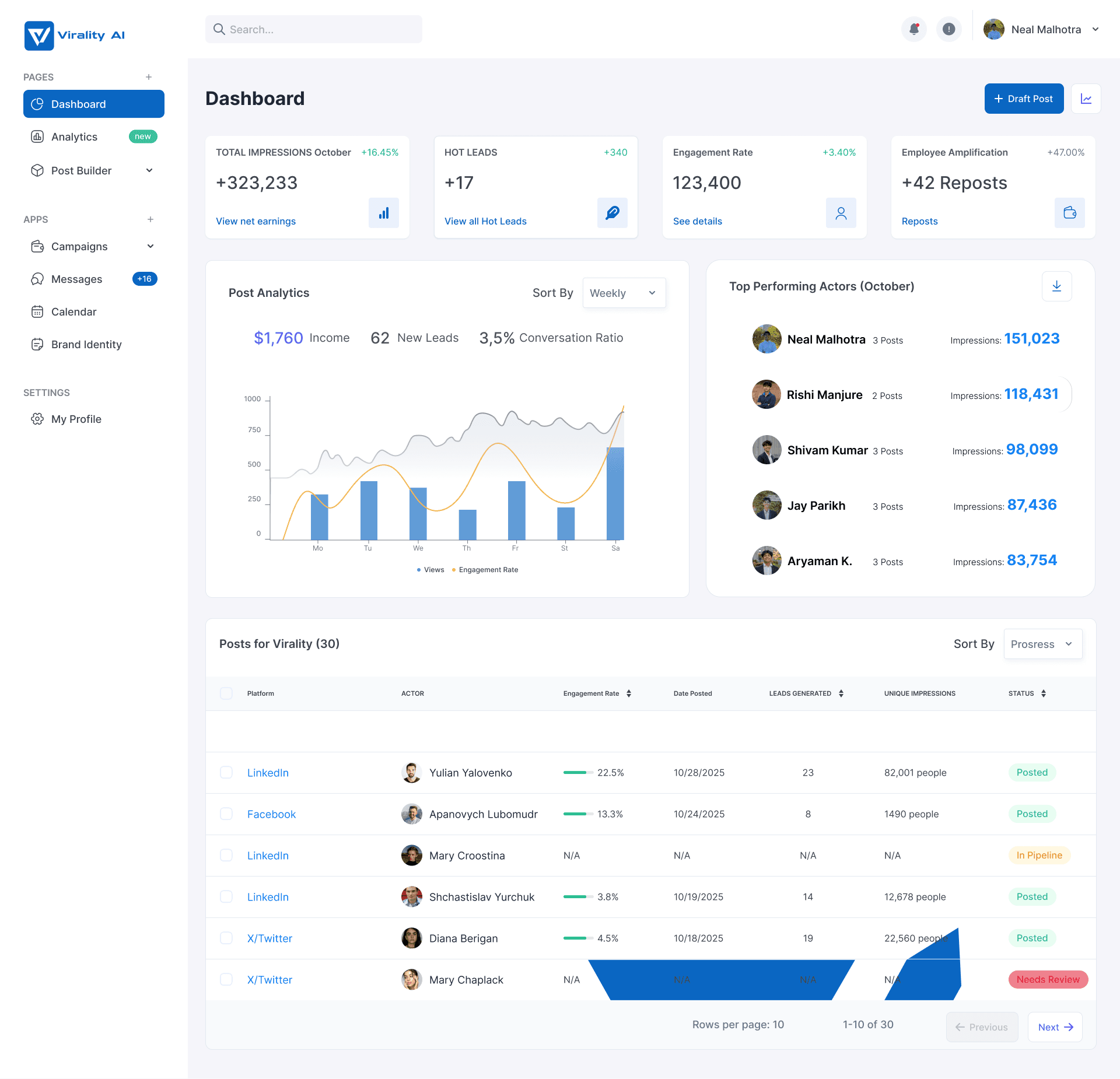This screenshot has height=1079, width=1120.
Task: Open notifications via the bell icon
Action: [914, 29]
